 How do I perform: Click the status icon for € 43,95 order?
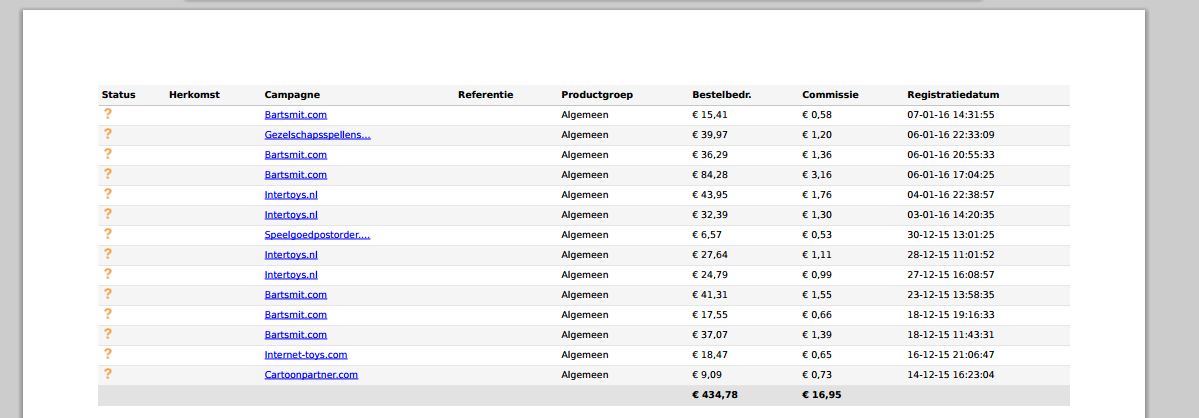pyautogui.click(x=108, y=194)
